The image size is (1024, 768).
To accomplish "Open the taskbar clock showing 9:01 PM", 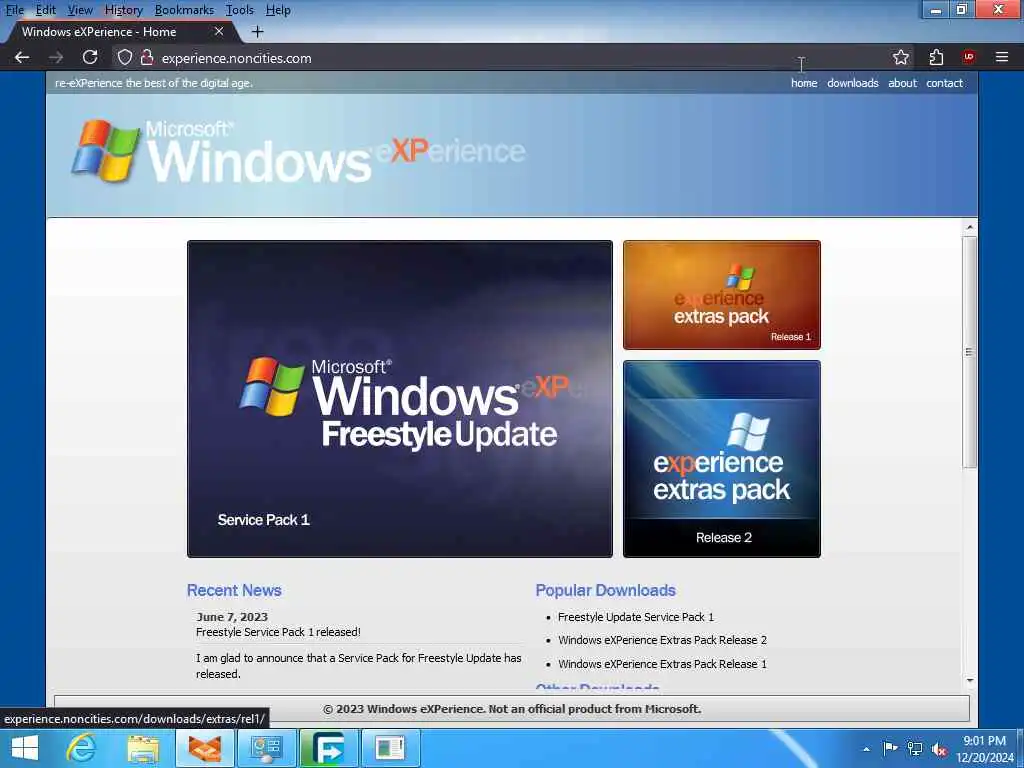I will (x=985, y=748).
